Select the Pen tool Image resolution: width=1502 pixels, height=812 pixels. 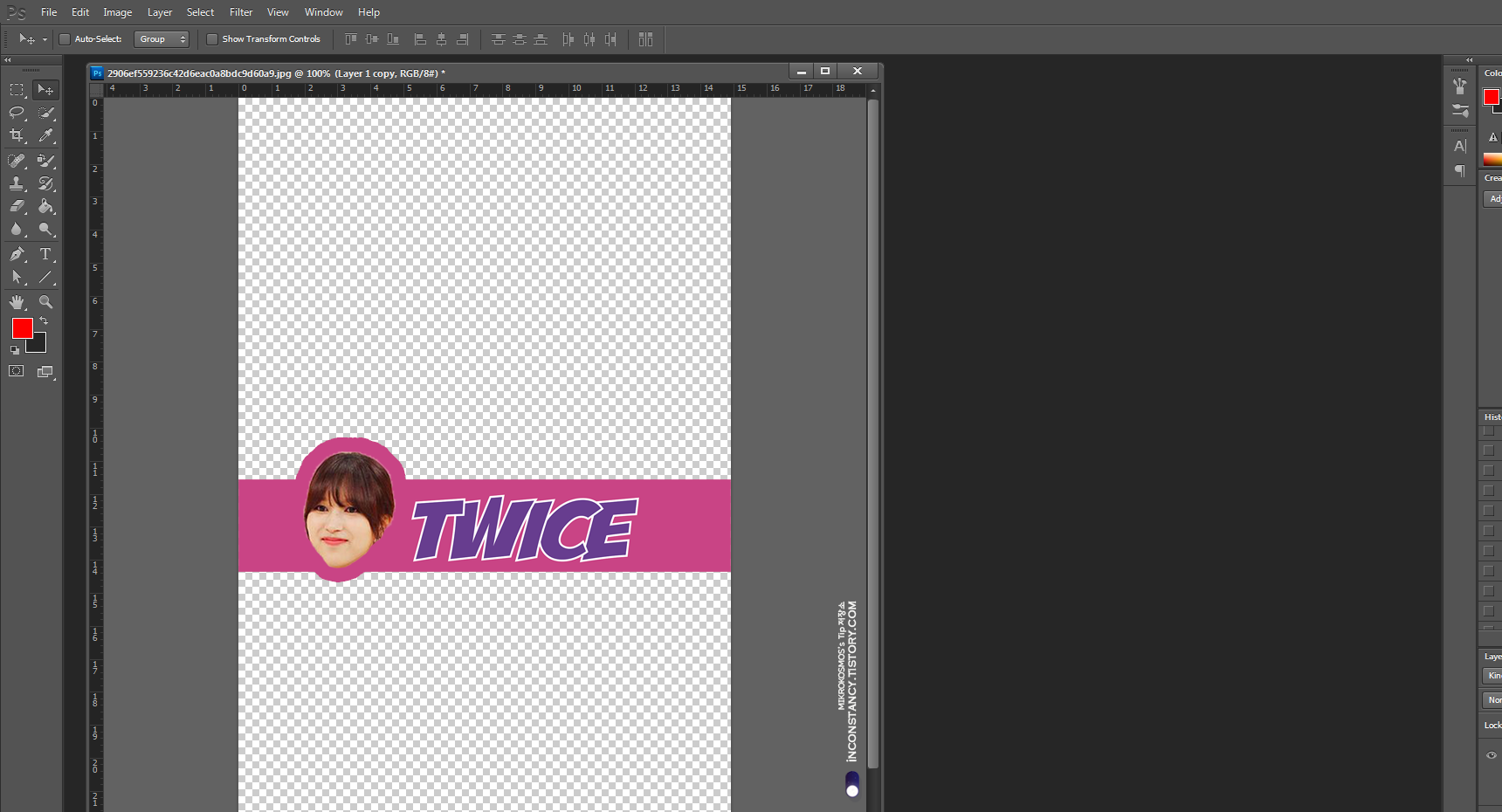[17, 254]
